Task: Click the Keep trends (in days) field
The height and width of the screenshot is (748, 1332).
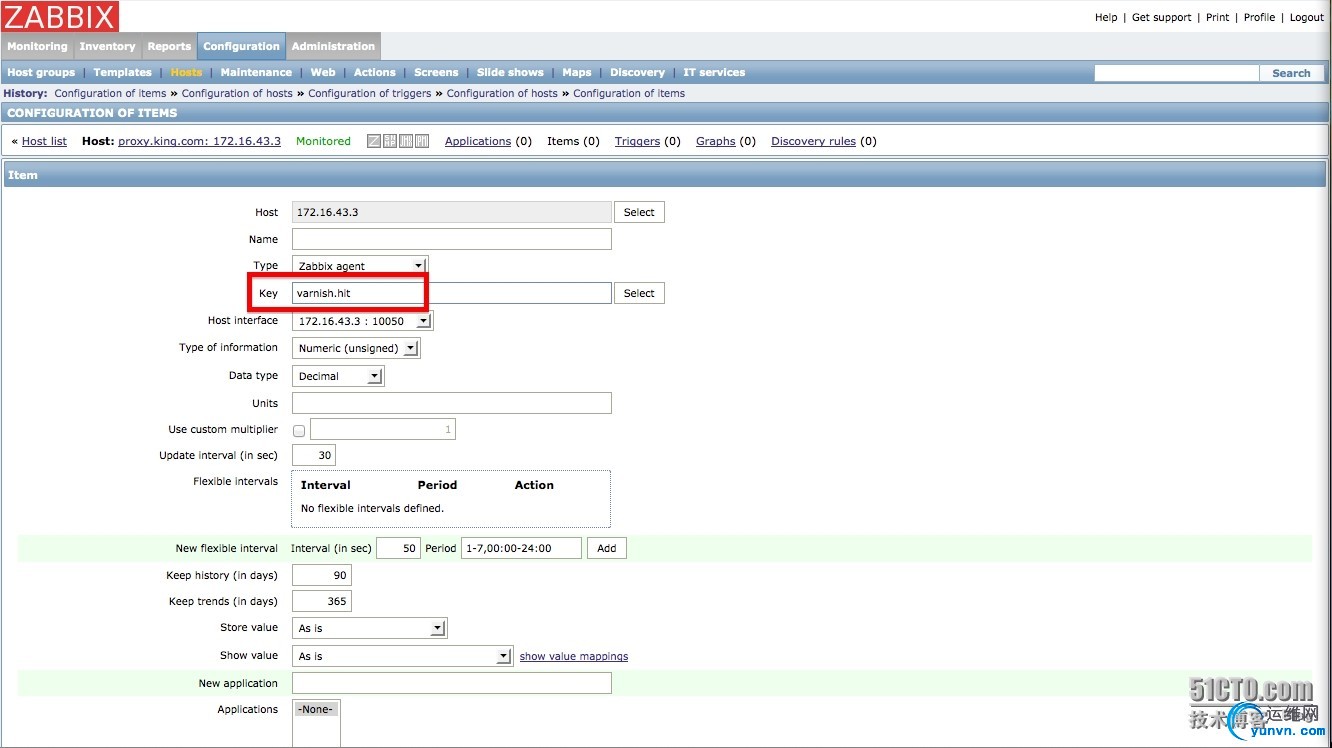Action: (x=322, y=601)
